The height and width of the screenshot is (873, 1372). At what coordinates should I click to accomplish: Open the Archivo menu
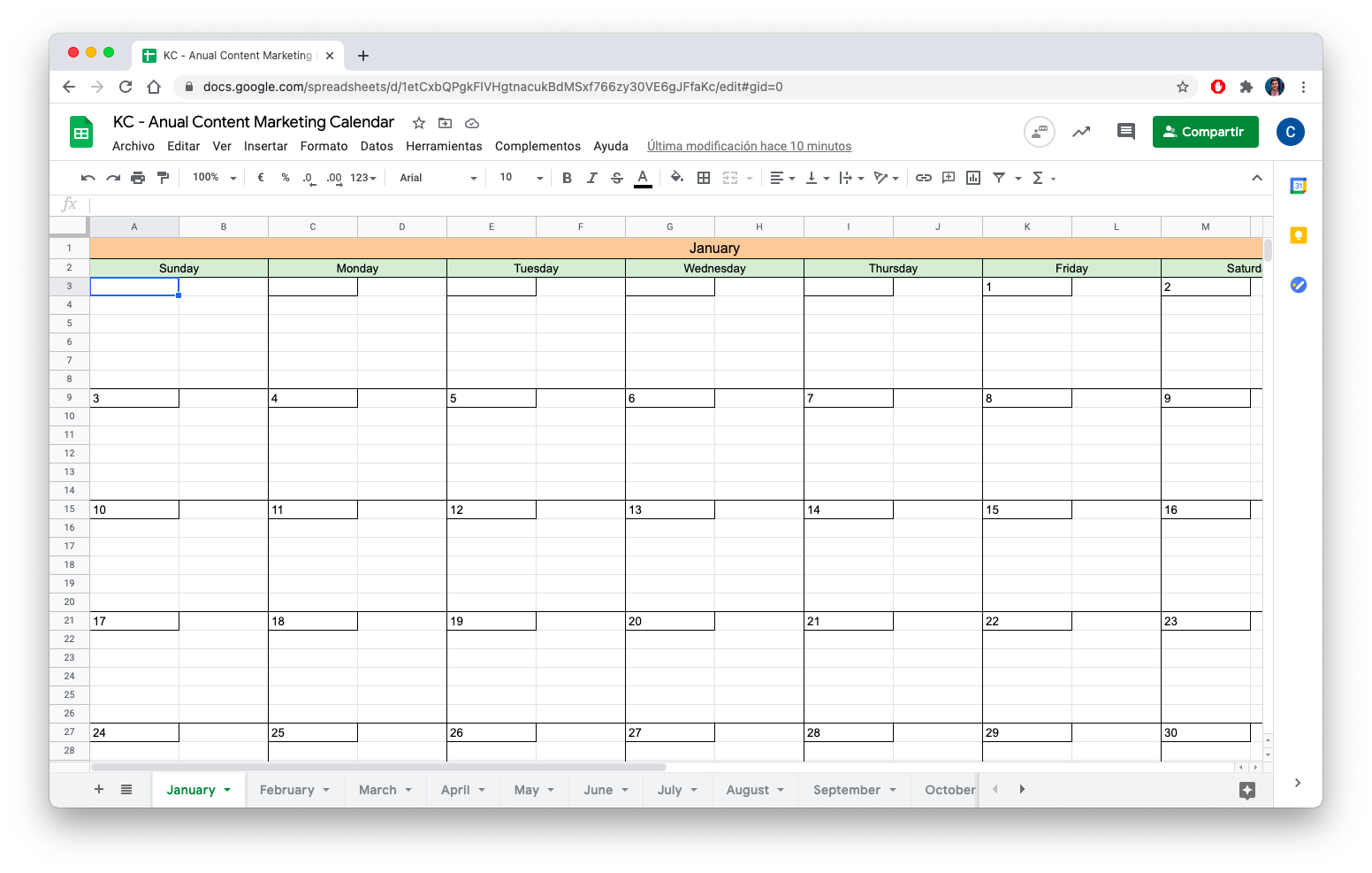[133, 146]
